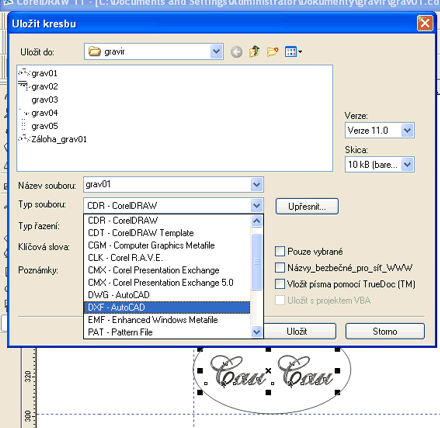440x428 pixels.
Task: Open the Verze version dropdown
Action: [407, 130]
